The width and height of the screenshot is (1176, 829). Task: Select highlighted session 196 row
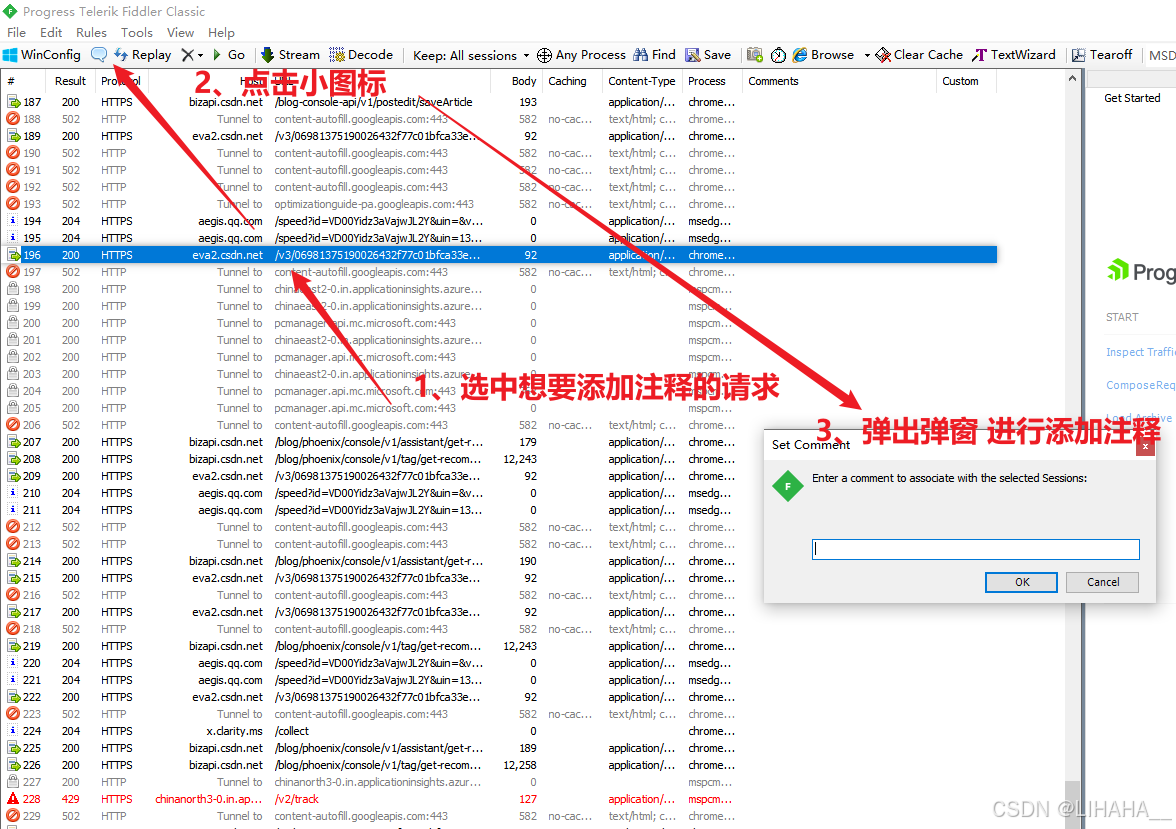point(501,255)
